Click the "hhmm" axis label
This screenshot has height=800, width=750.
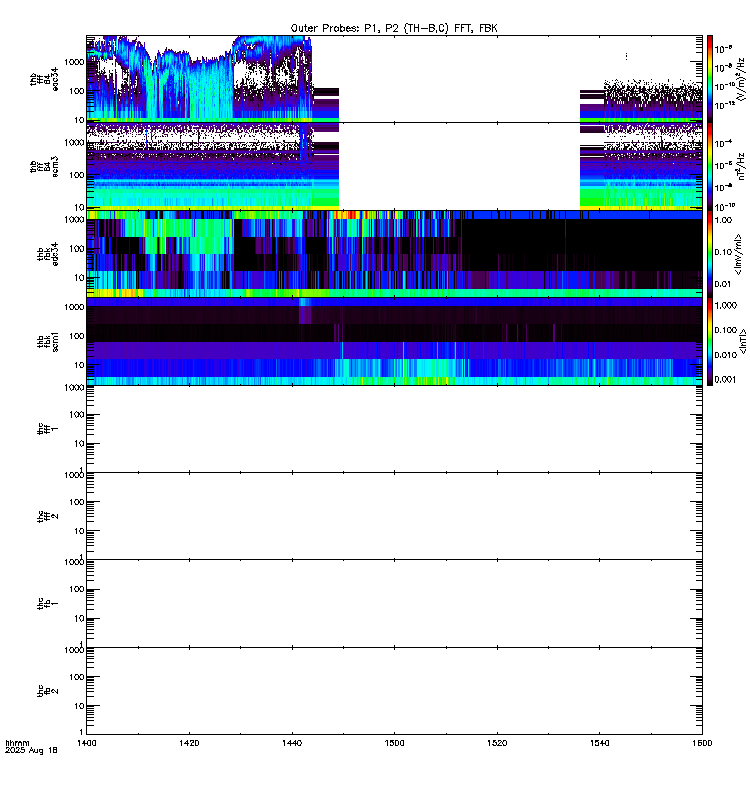pyautogui.click(x=17, y=743)
